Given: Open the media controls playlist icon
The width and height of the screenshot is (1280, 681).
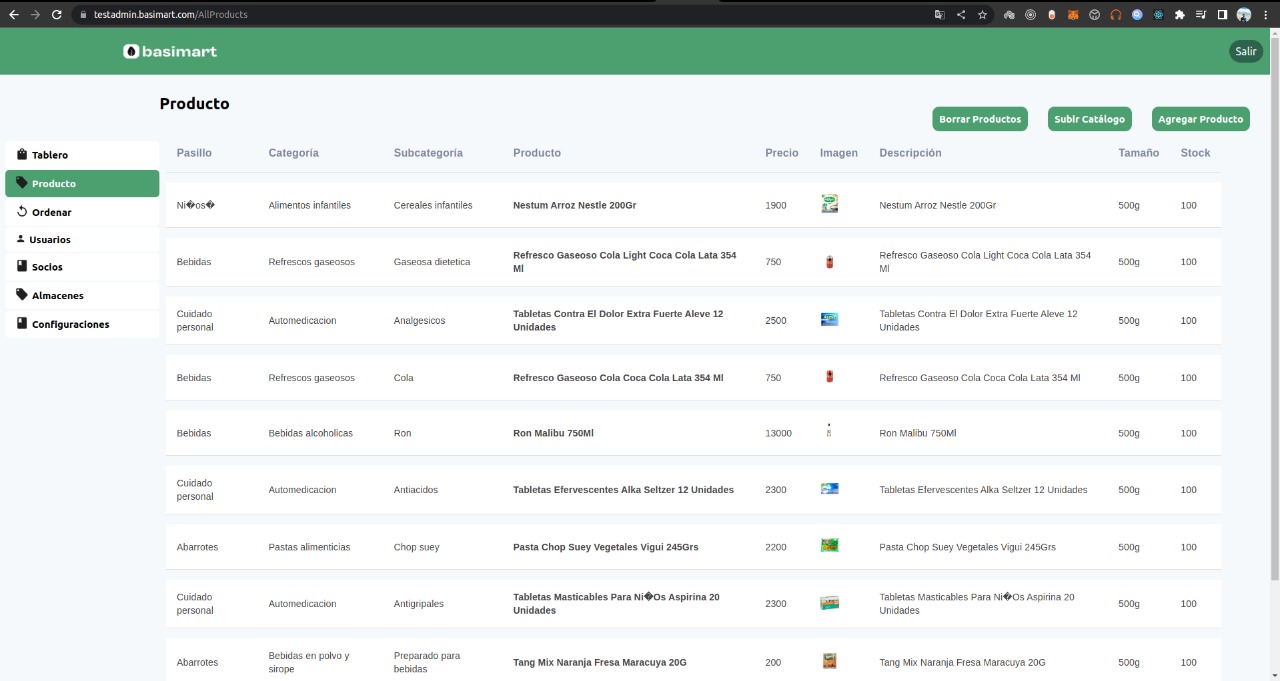Looking at the screenshot, I should click(x=1201, y=14).
